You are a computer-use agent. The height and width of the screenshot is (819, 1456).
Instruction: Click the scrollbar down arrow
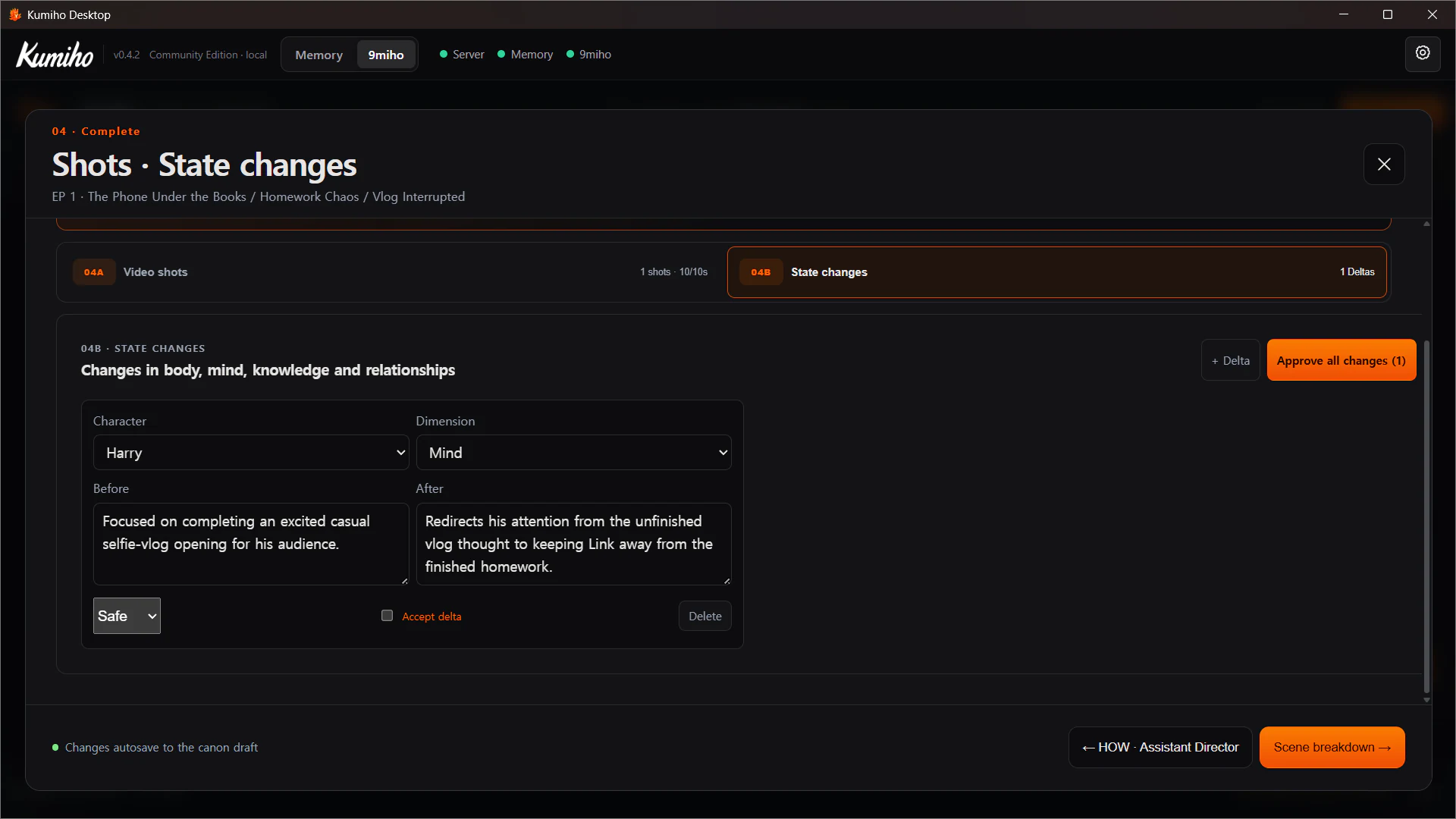pos(1426,700)
